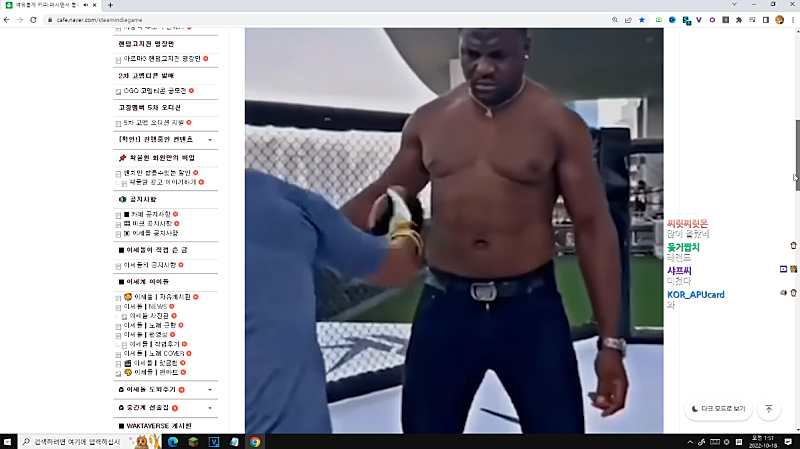Open Chrome's three-dot menu
The height and width of the screenshot is (449, 800).
coord(793,20)
